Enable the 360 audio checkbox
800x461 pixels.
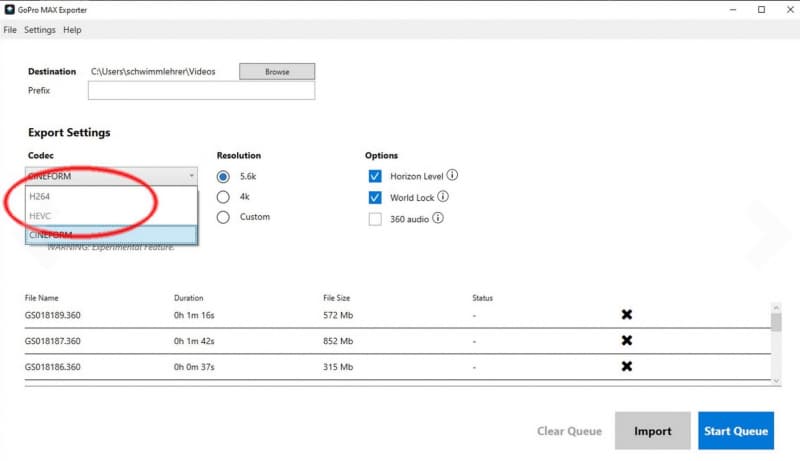[374, 219]
